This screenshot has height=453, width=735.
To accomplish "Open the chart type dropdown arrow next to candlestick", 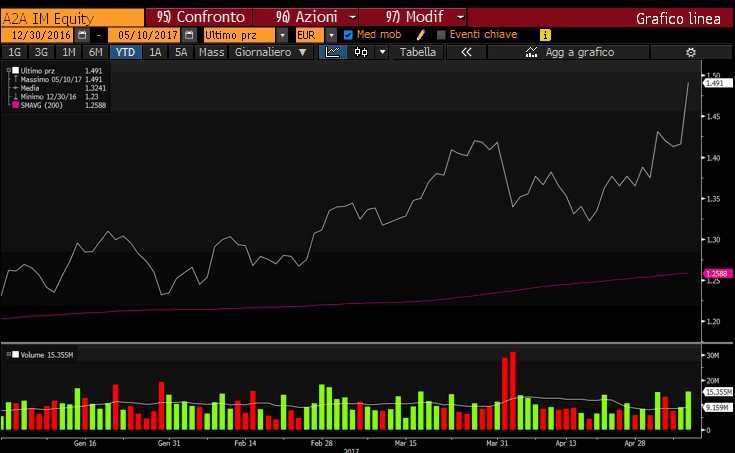I will [x=382, y=52].
